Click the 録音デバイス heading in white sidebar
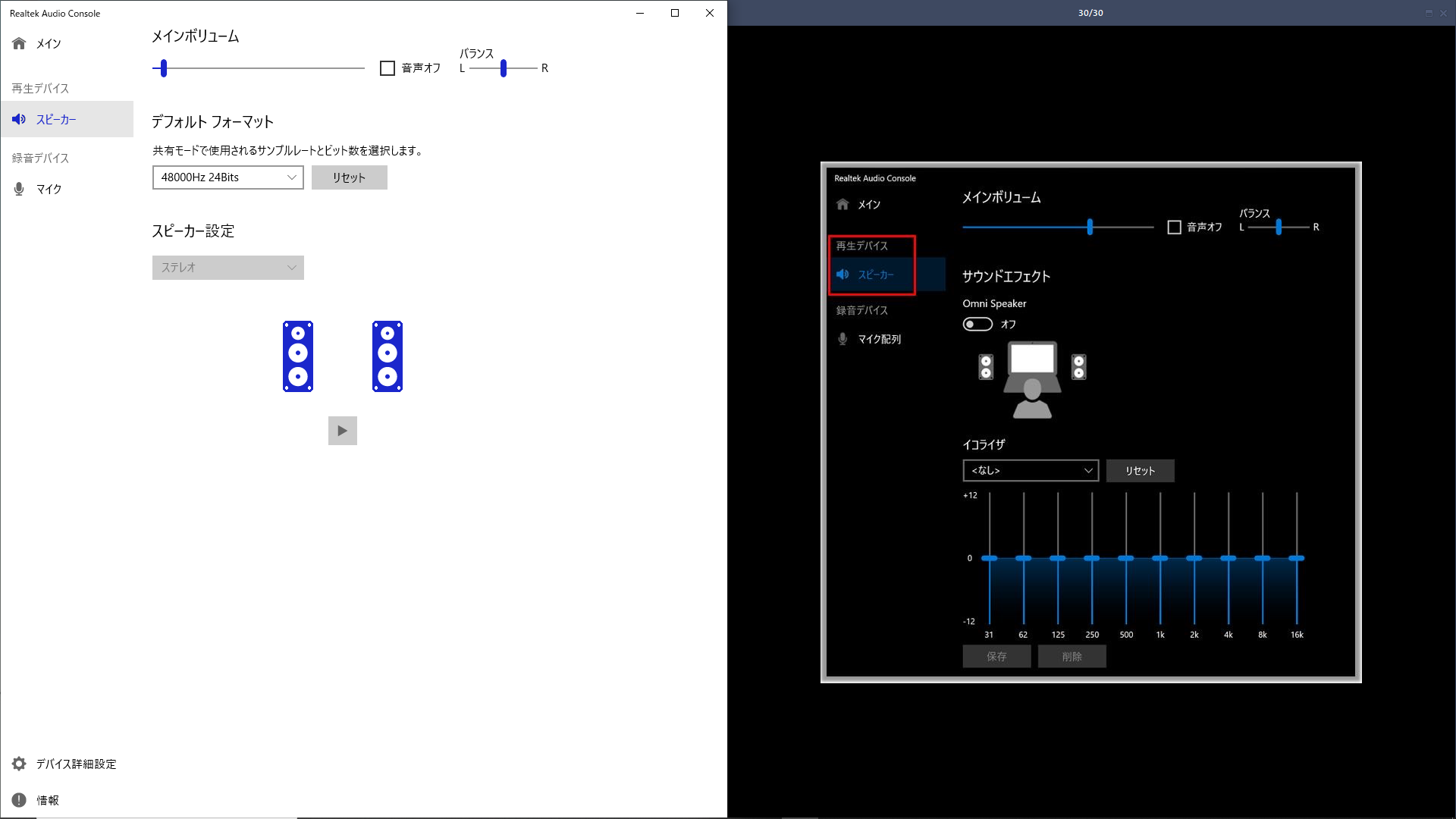Screen dimensions: 1456x819 pyautogui.click(x=40, y=158)
